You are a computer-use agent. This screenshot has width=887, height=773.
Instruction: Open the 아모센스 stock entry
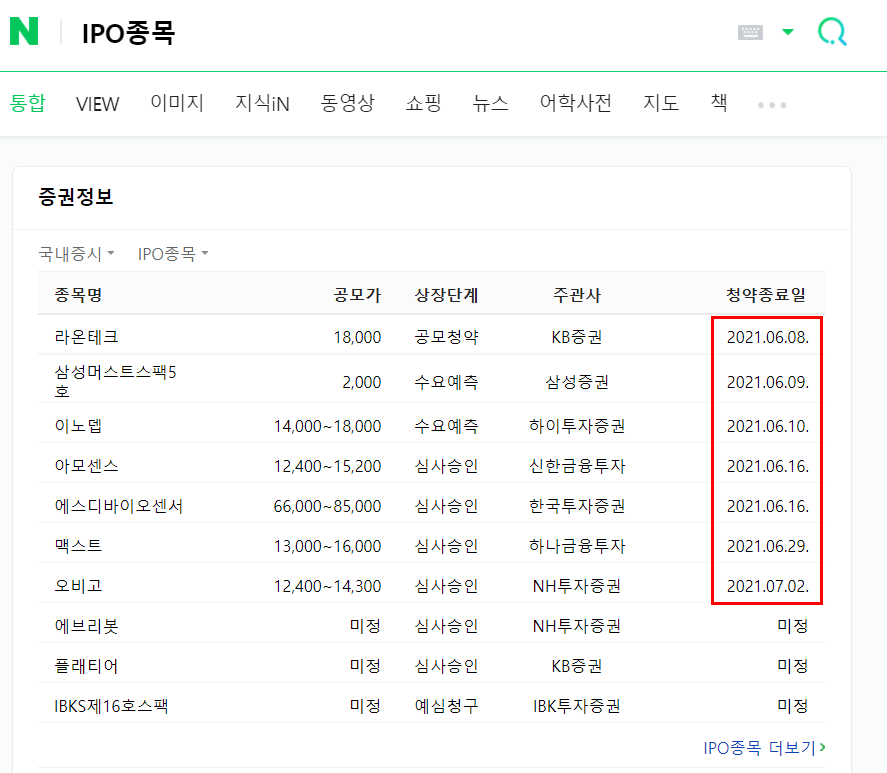[86, 466]
